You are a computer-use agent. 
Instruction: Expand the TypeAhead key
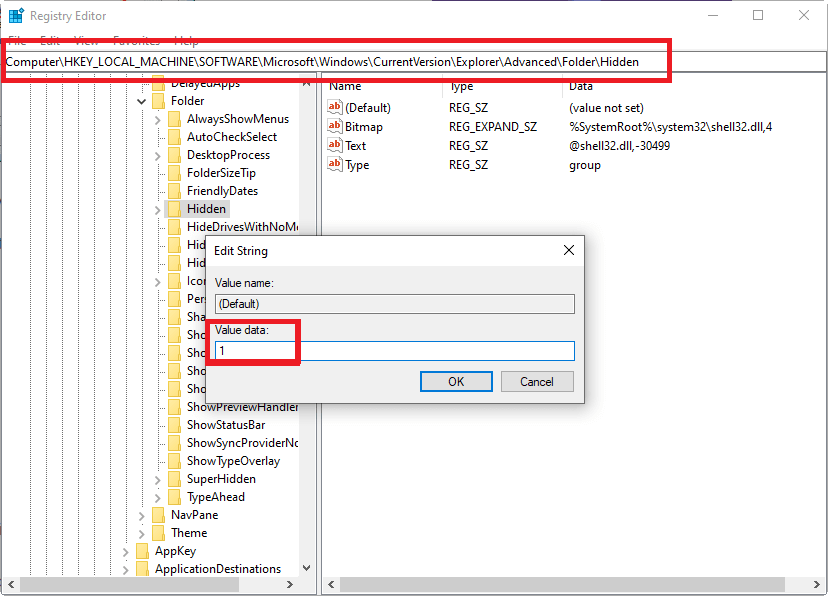tap(157, 498)
